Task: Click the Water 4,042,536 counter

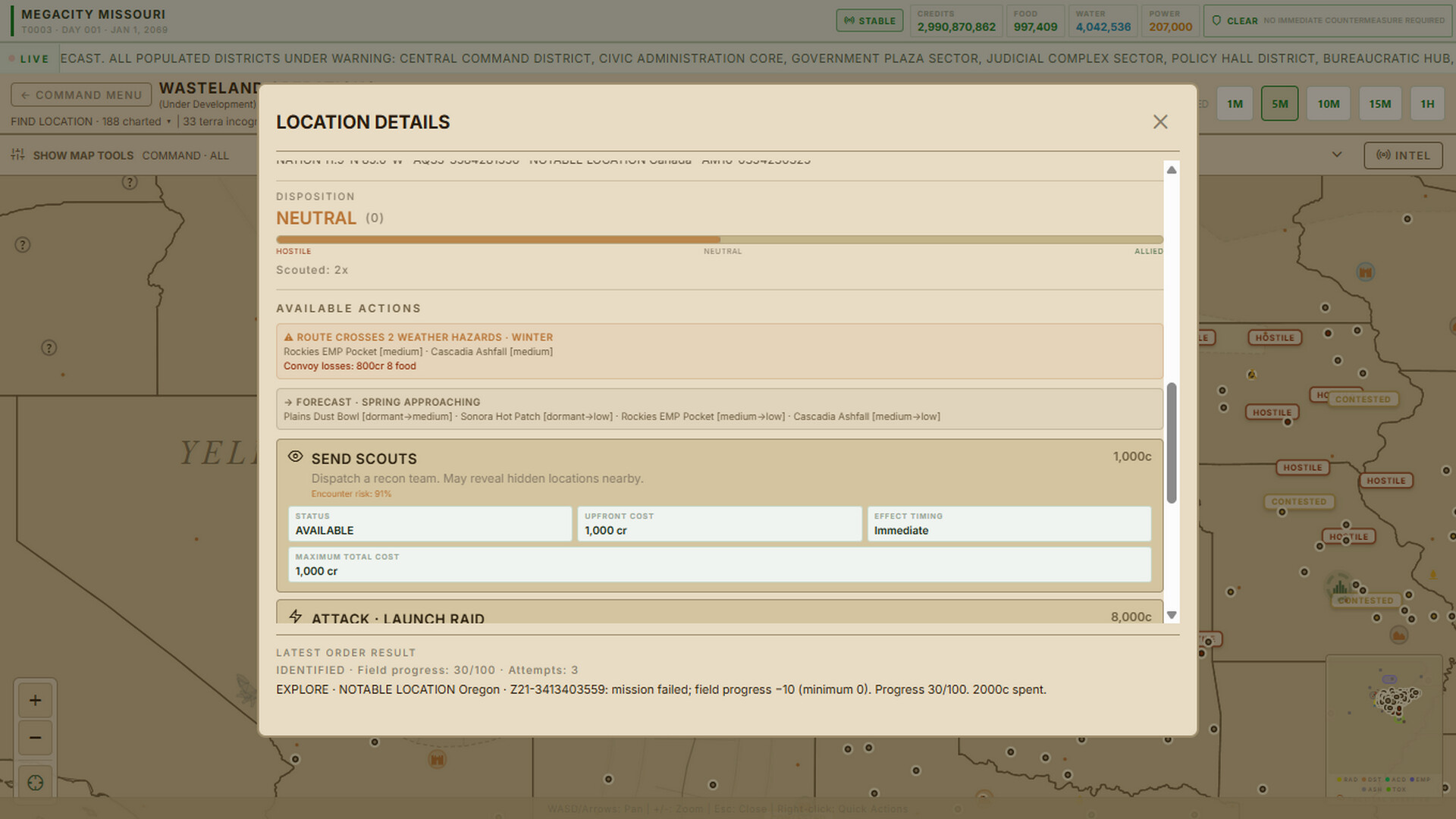Action: [1103, 20]
